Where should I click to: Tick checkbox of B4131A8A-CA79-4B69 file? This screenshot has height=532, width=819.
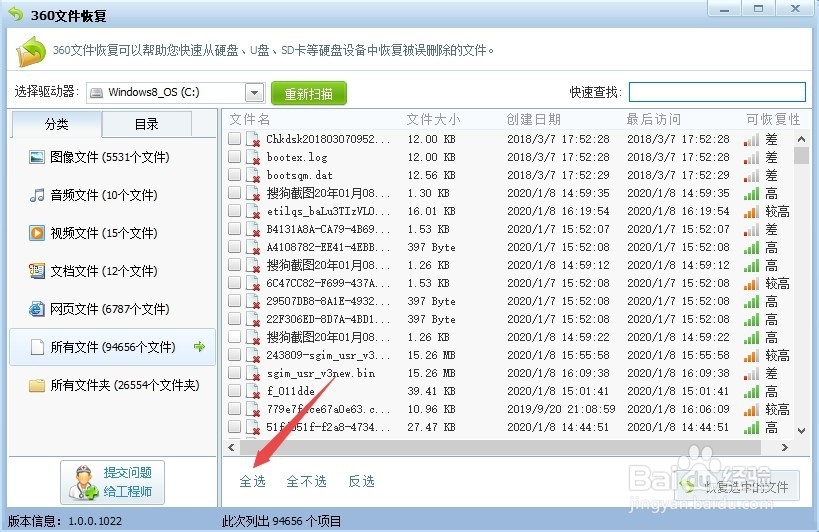(x=235, y=229)
